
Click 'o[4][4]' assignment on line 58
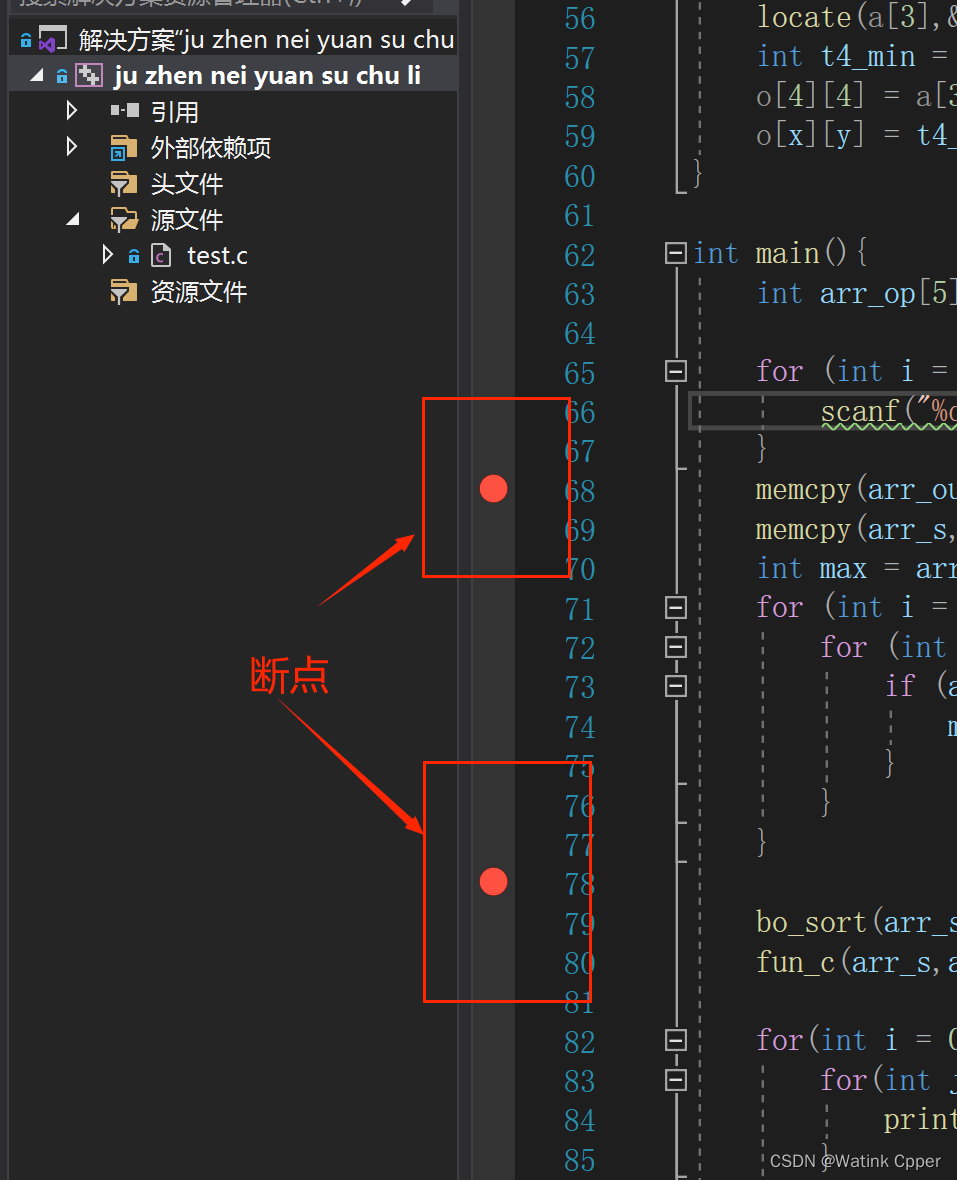(x=810, y=96)
